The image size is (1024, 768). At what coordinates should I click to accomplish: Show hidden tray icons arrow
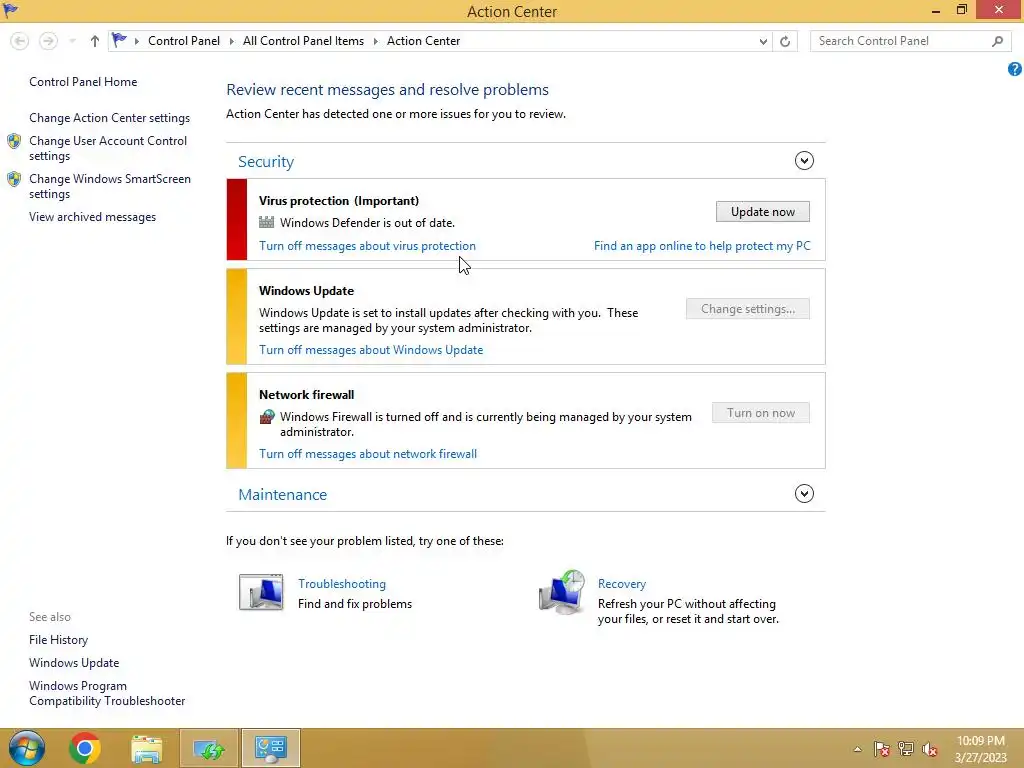857,749
